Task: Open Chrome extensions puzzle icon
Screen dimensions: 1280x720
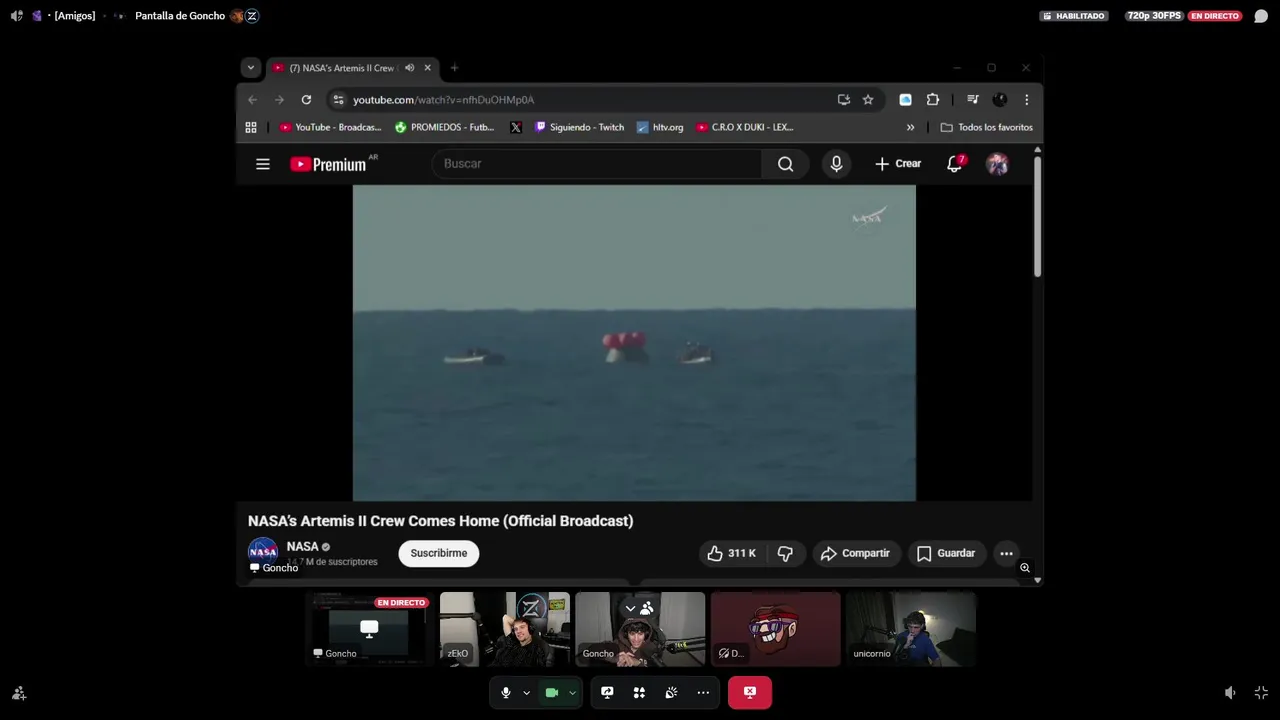Action: click(x=933, y=100)
